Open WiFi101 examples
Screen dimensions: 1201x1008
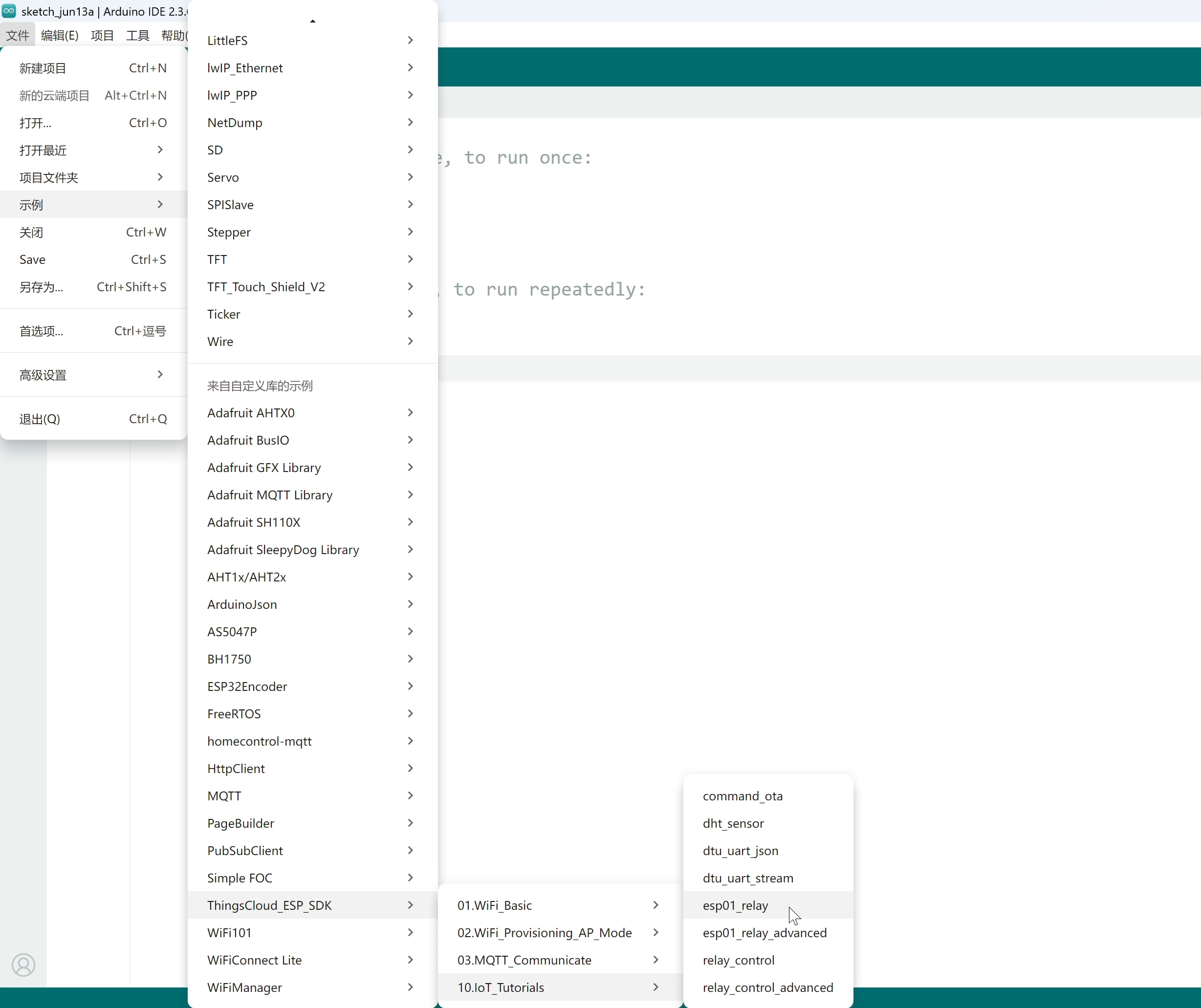point(313,933)
